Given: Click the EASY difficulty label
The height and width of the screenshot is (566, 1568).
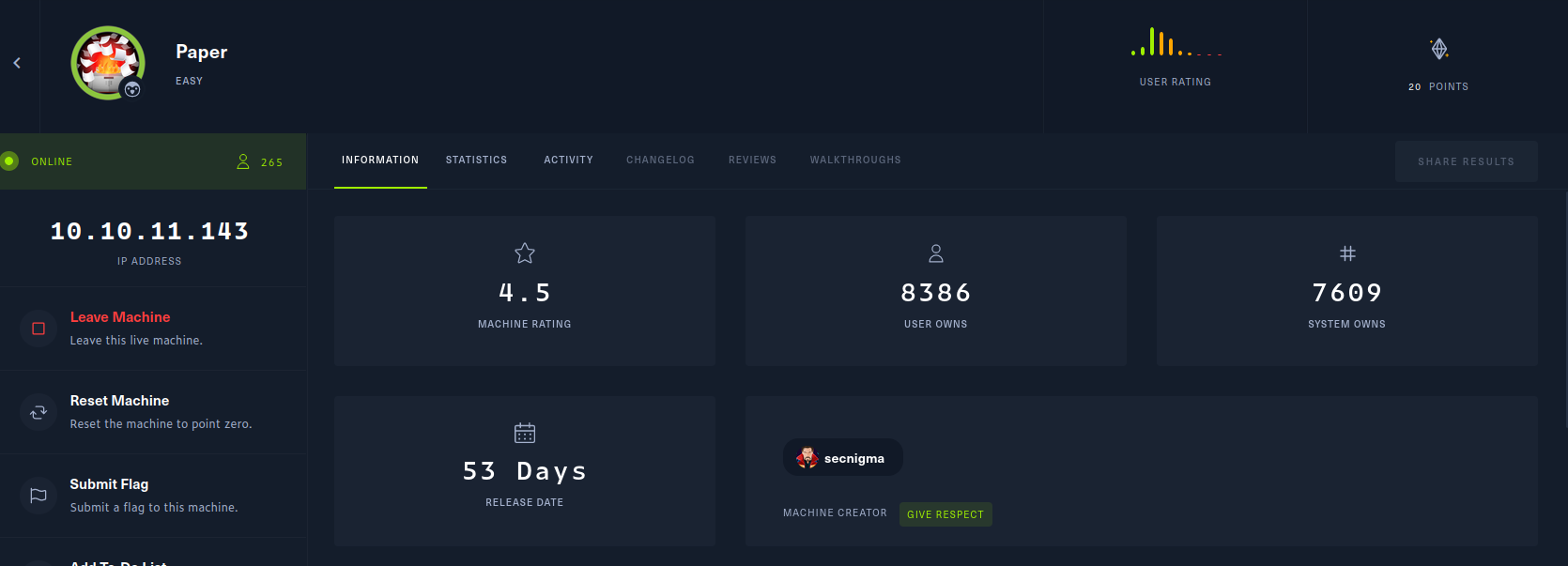Looking at the screenshot, I should coord(189,81).
